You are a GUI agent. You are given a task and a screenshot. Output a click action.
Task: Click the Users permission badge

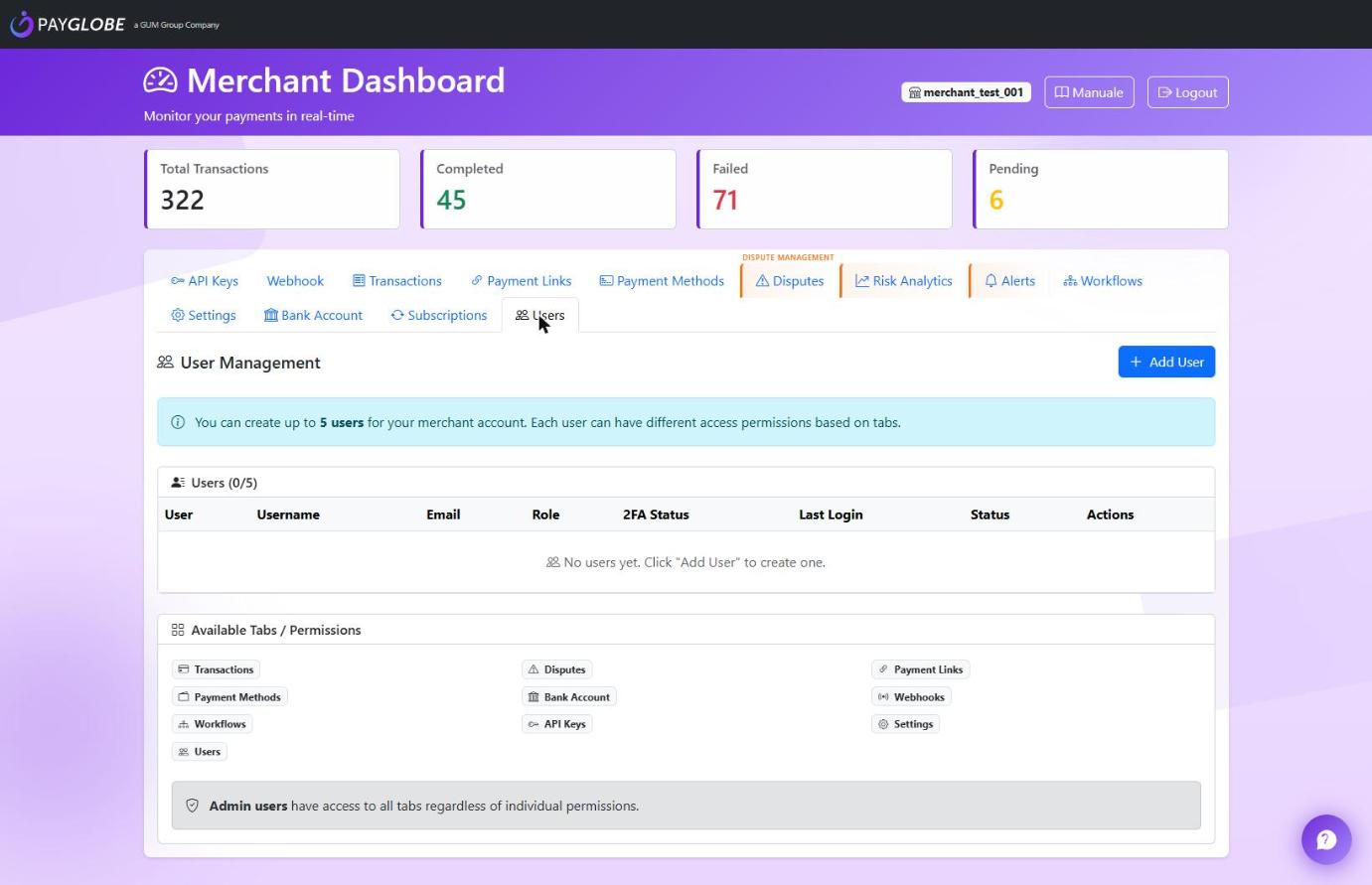(200, 752)
